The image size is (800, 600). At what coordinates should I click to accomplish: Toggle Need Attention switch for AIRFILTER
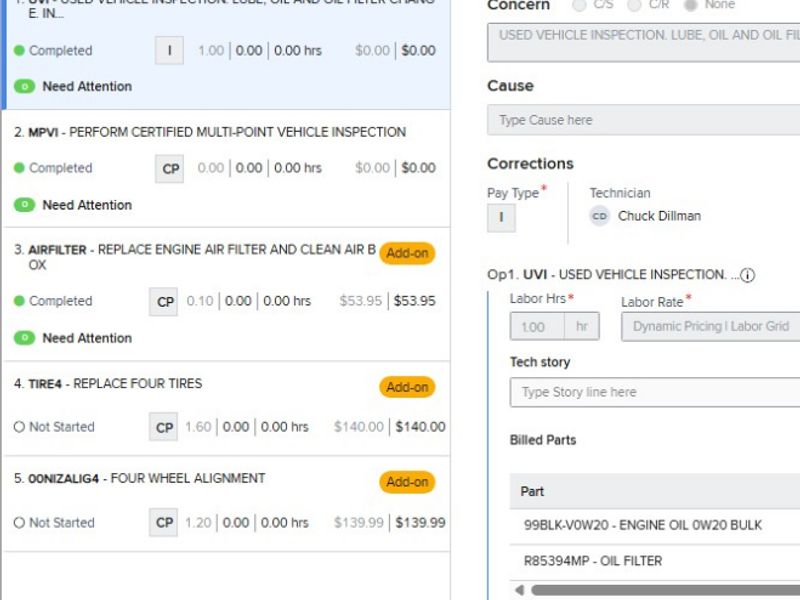pos(25,338)
